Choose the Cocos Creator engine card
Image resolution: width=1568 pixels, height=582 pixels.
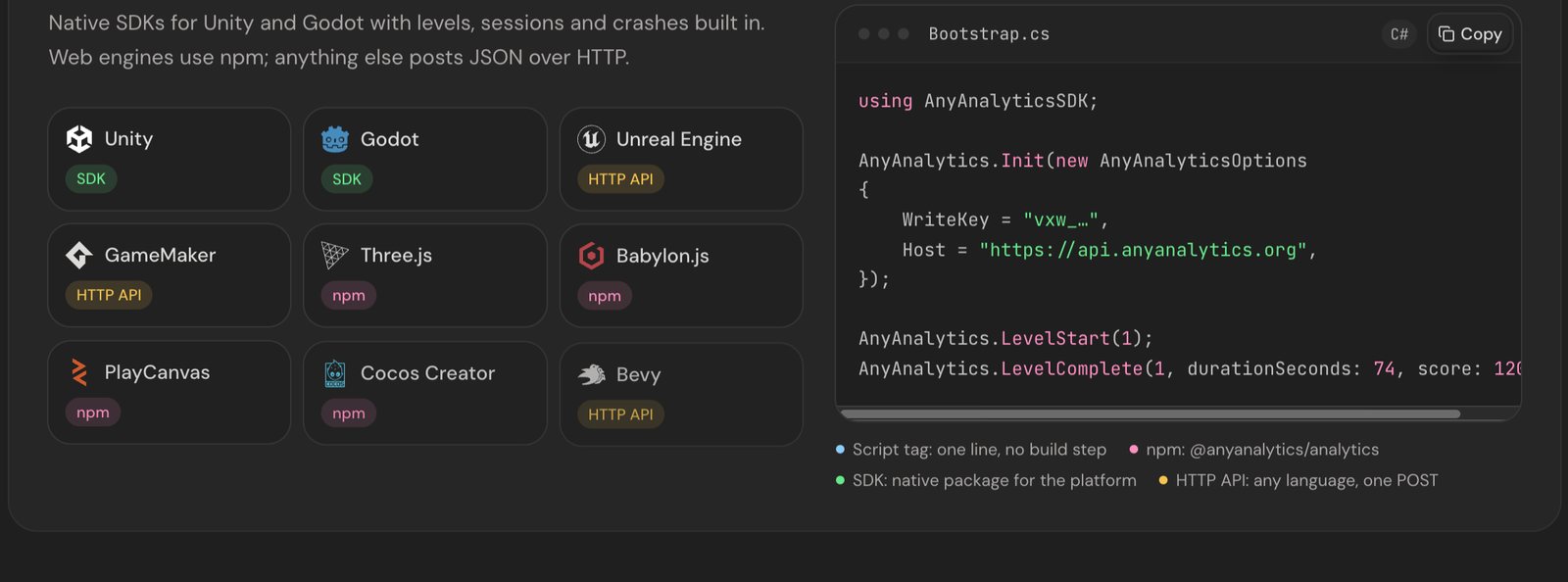tap(425, 393)
